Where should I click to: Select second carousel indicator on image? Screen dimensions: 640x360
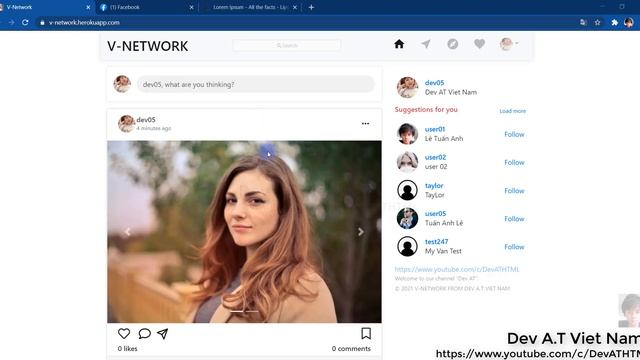(252, 311)
